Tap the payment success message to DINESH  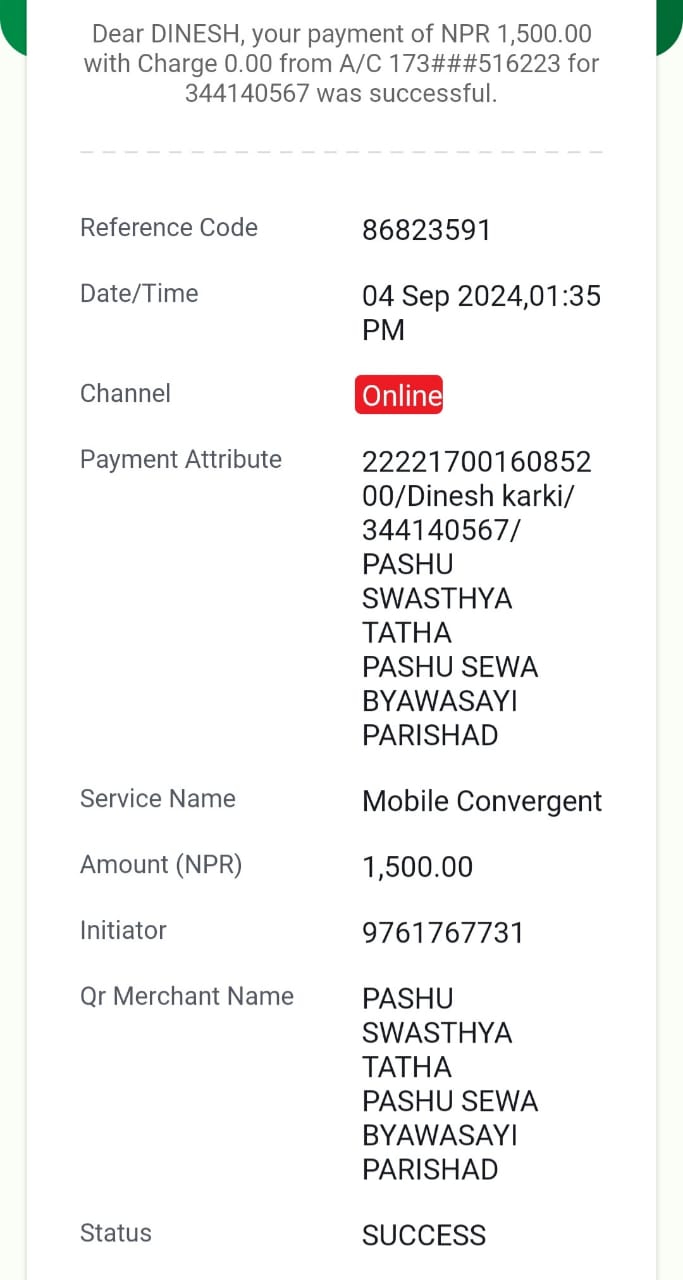pos(341,64)
